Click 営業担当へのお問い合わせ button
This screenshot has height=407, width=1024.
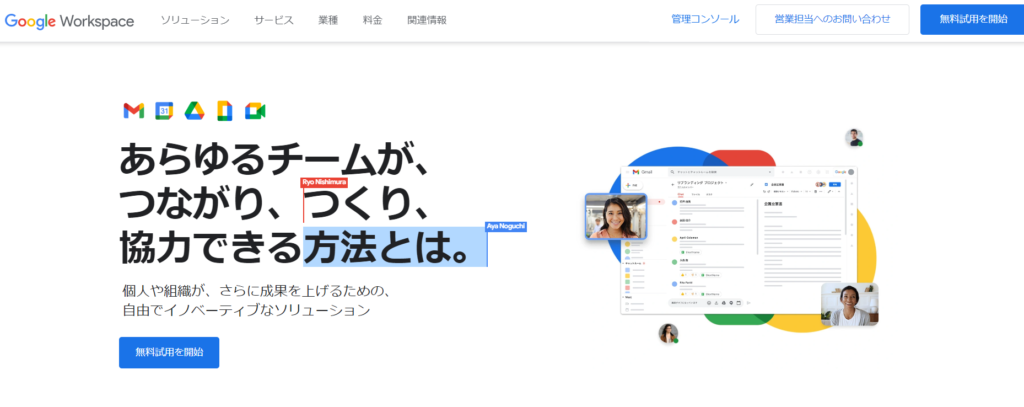click(832, 20)
